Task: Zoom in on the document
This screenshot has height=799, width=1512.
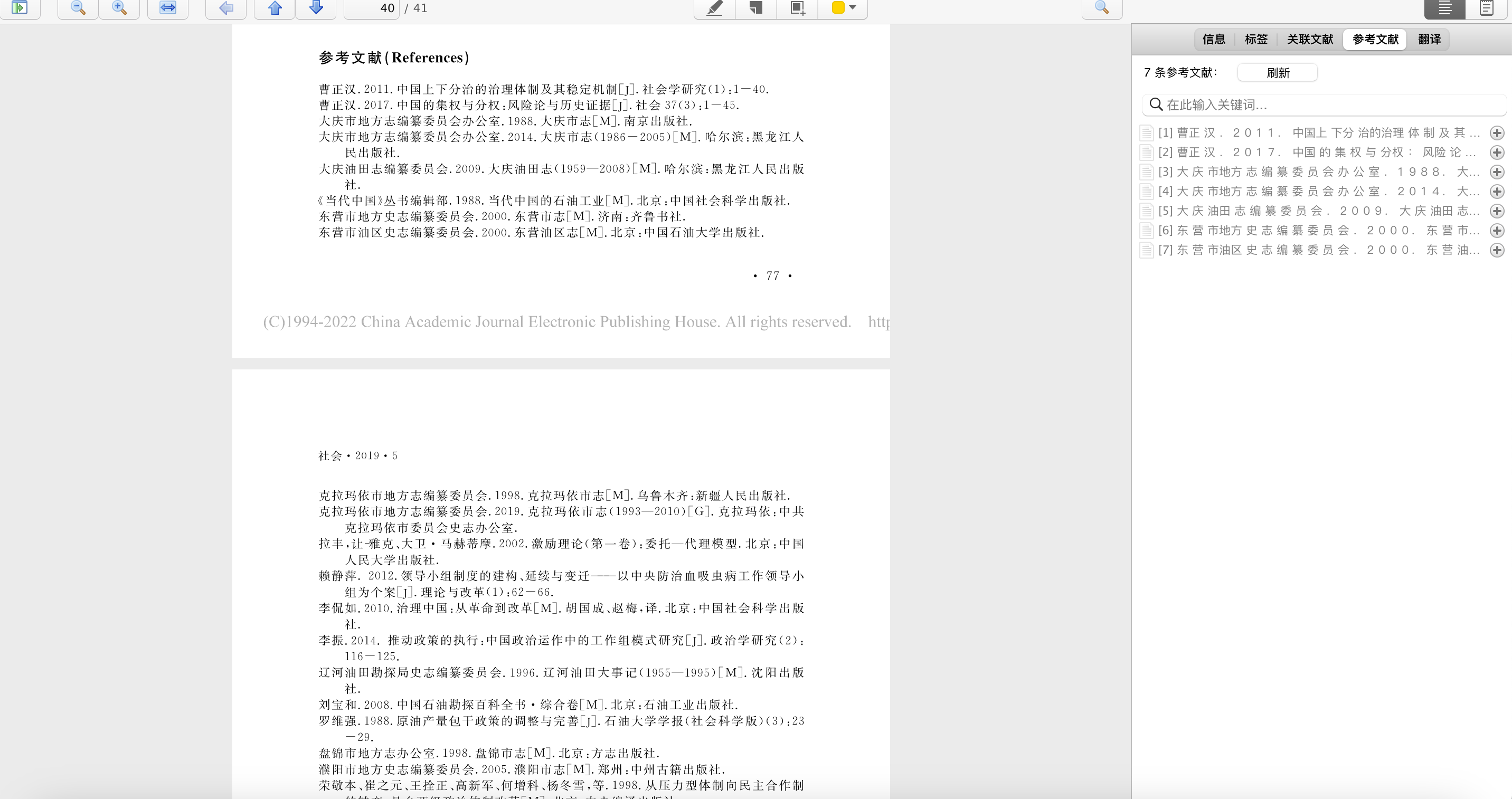Action: 119,8
